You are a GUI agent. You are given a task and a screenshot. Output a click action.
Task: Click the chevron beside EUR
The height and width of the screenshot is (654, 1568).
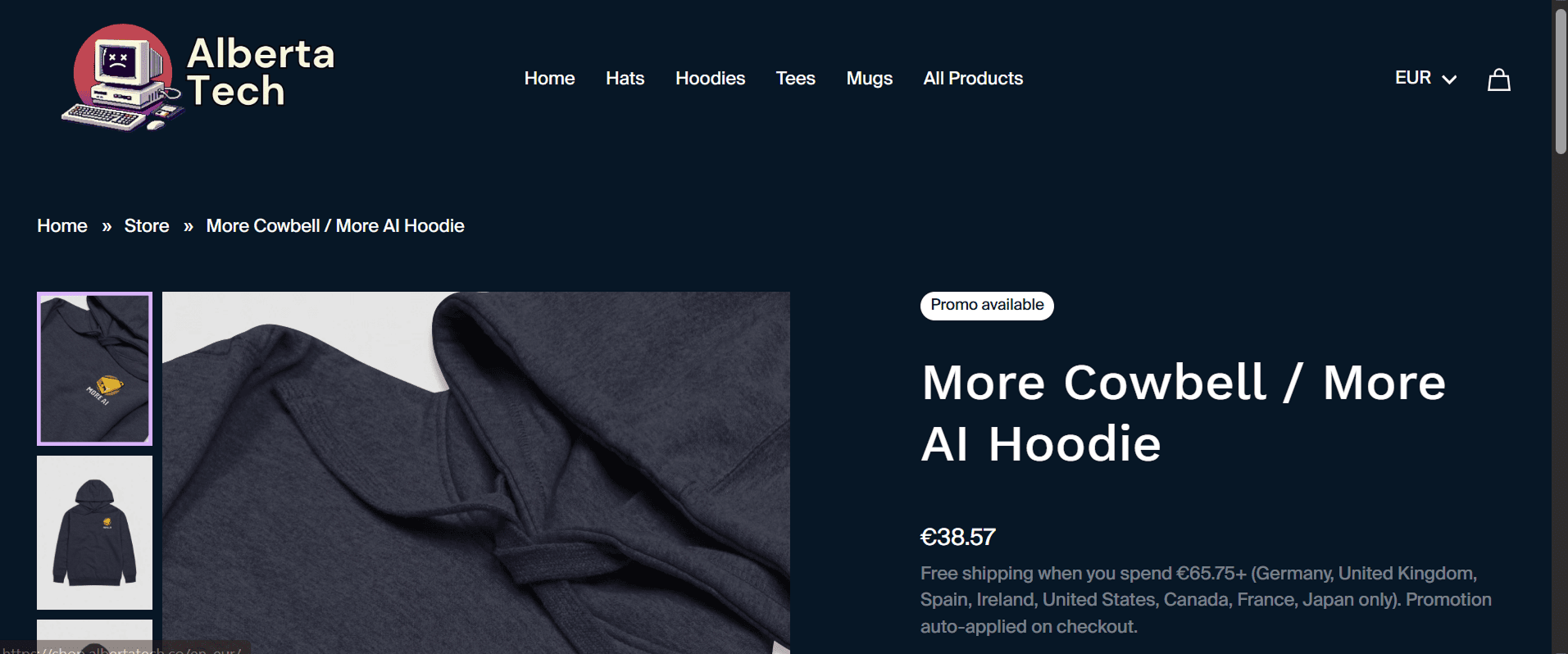(x=1449, y=79)
